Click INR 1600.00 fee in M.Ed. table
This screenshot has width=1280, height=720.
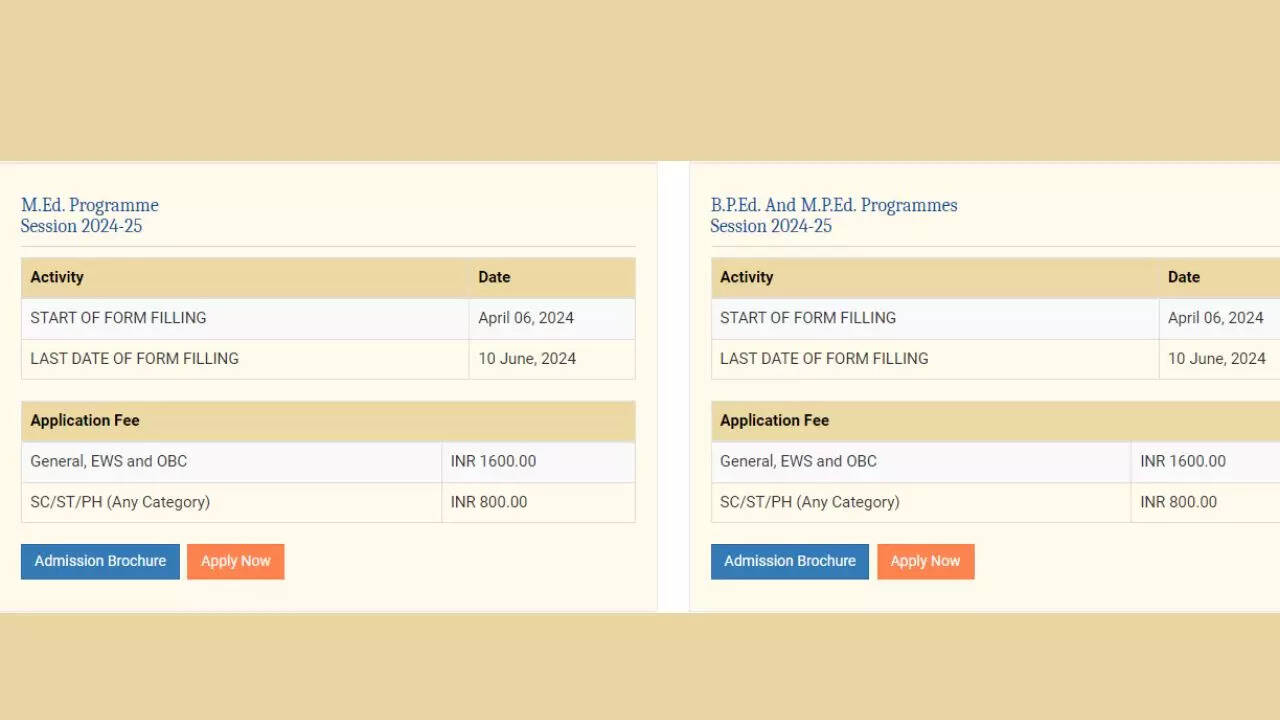[x=493, y=461]
